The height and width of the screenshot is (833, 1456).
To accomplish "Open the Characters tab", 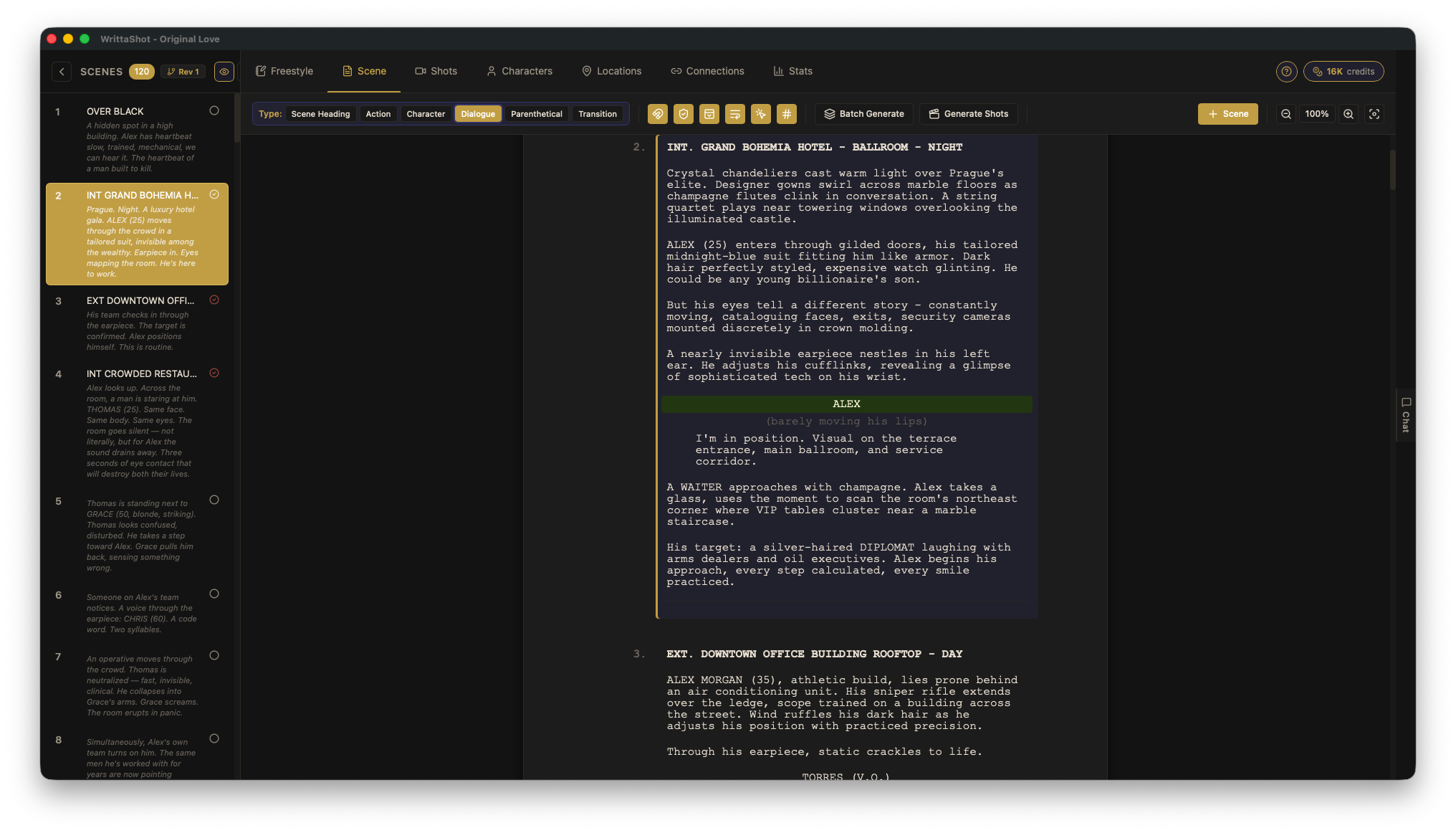I will (519, 71).
